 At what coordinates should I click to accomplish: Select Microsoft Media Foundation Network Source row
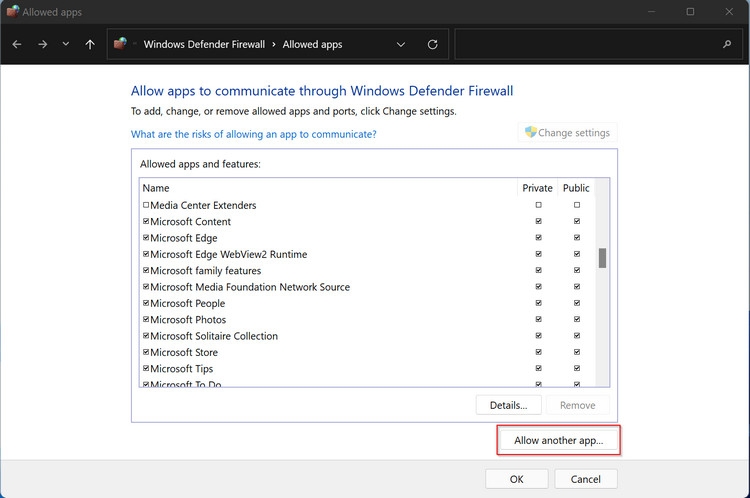click(367, 287)
